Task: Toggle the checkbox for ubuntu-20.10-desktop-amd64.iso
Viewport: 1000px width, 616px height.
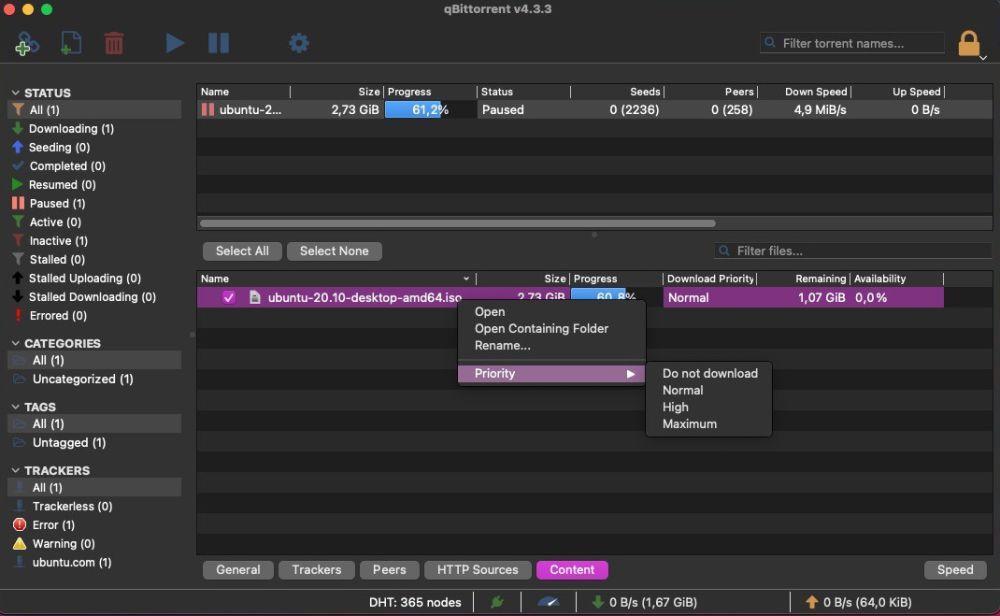Action: point(228,297)
